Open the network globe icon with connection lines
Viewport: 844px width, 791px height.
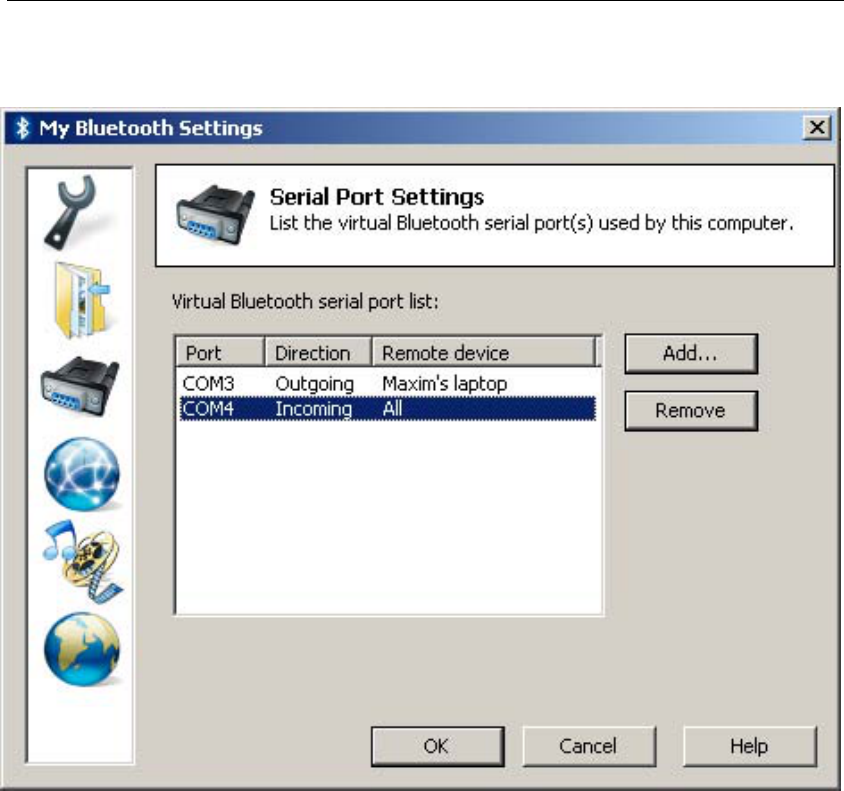click(x=82, y=474)
